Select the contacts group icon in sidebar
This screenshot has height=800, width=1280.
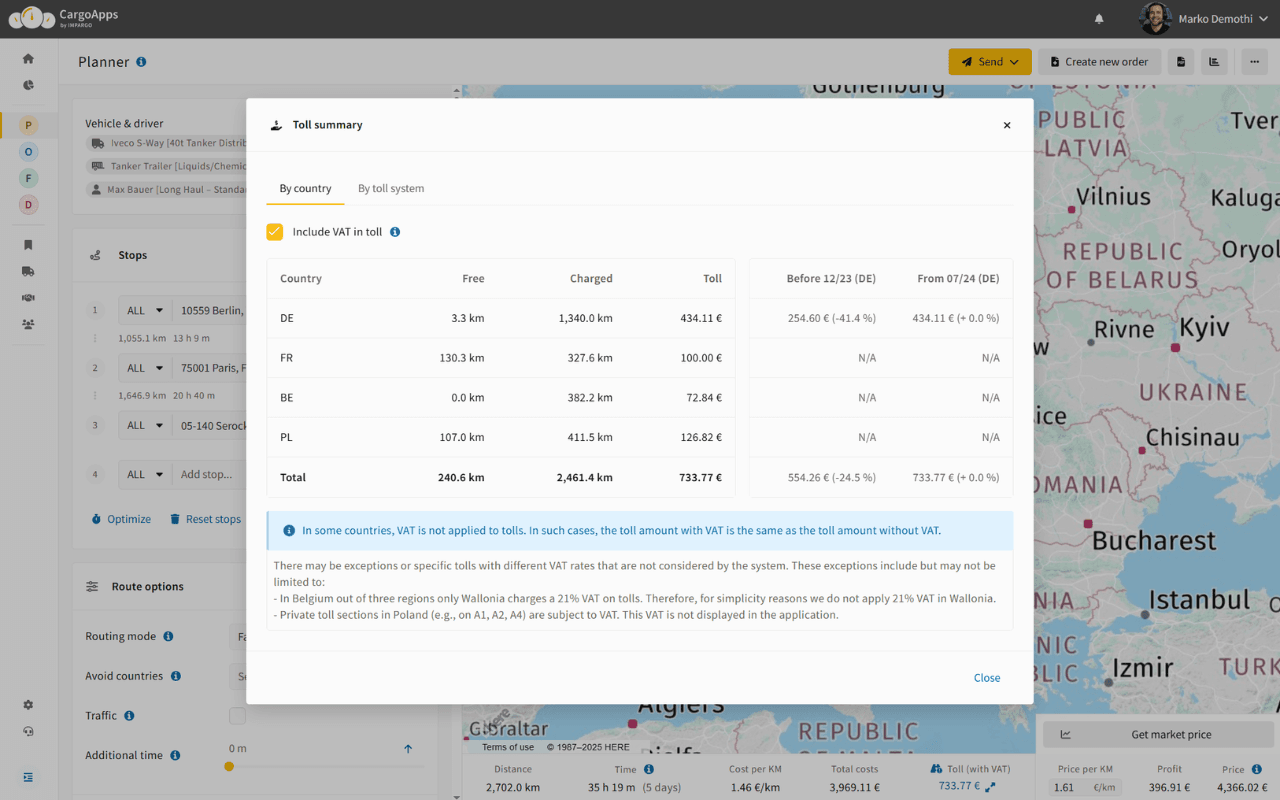(28, 324)
